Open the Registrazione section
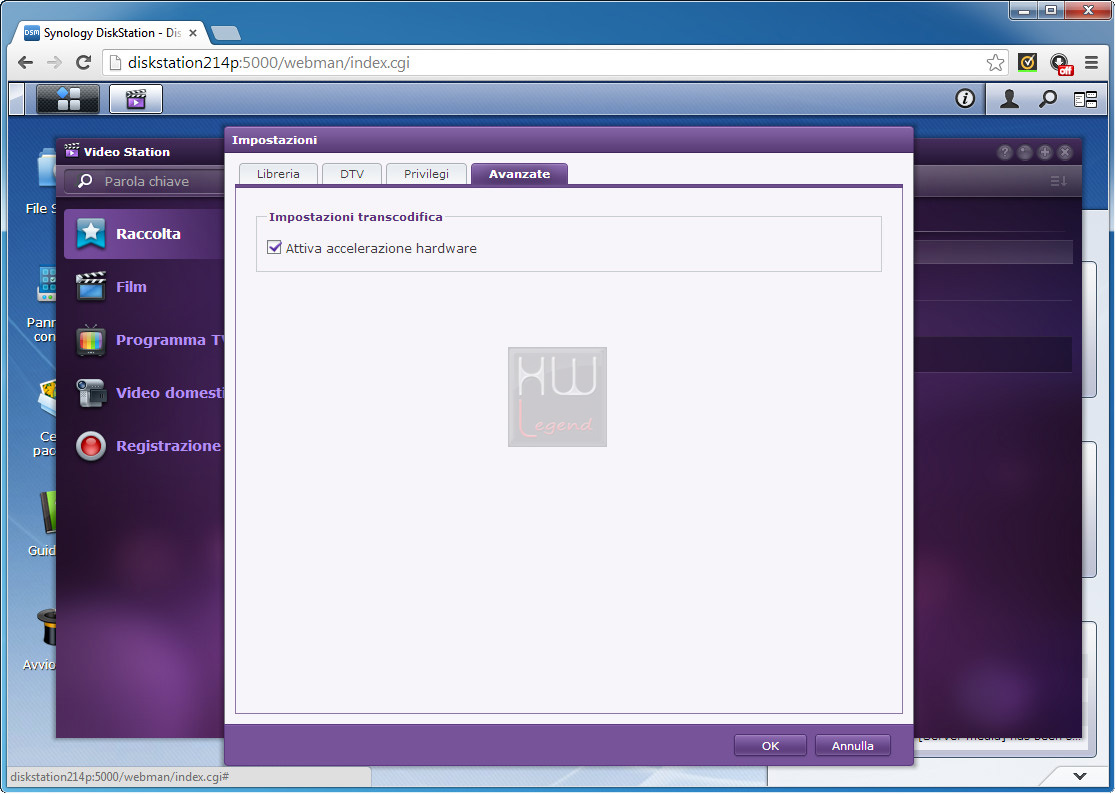 click(144, 446)
